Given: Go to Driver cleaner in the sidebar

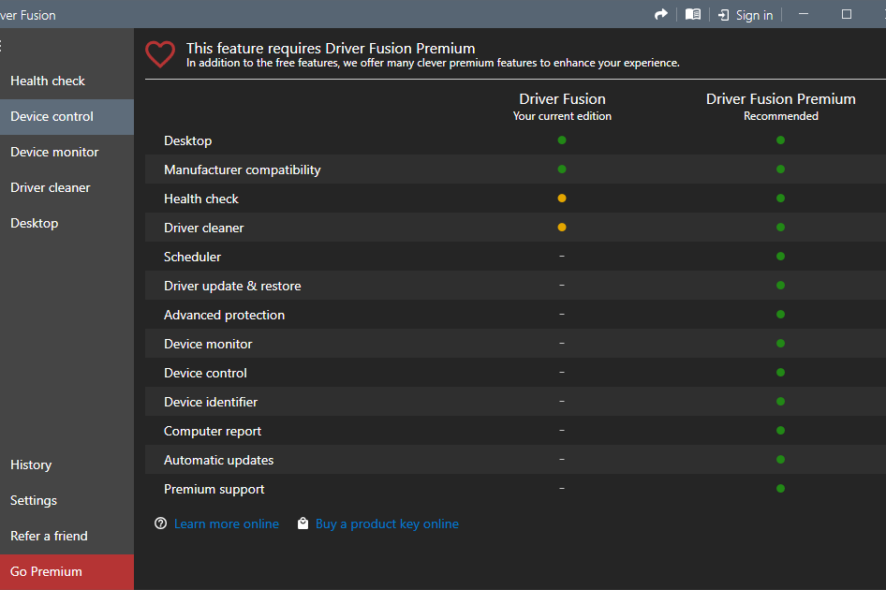Looking at the screenshot, I should click(67, 188).
